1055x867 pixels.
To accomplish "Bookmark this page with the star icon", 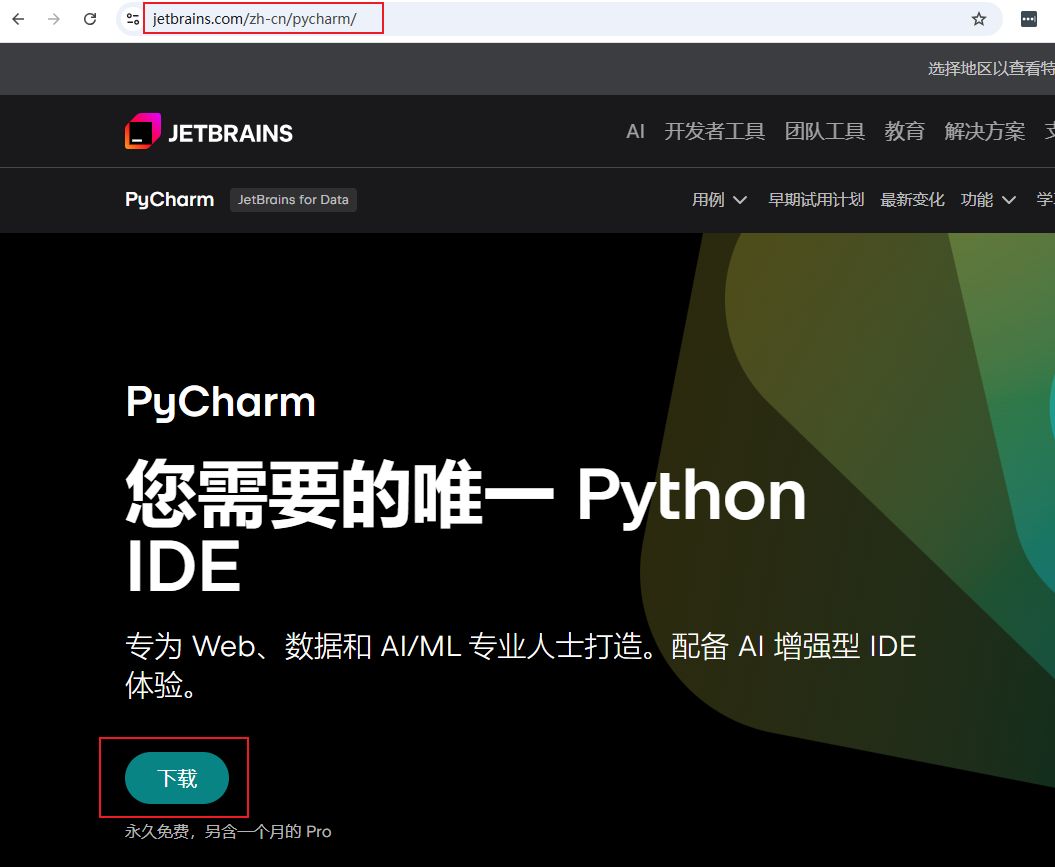I will 979,19.
